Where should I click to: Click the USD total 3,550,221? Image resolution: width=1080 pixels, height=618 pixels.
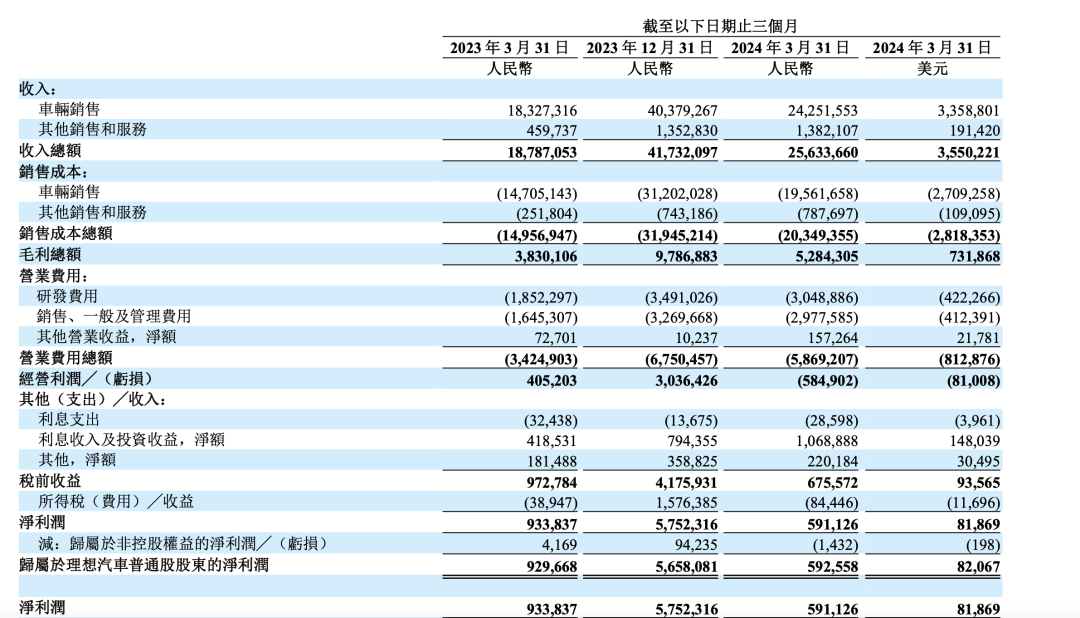pos(968,152)
